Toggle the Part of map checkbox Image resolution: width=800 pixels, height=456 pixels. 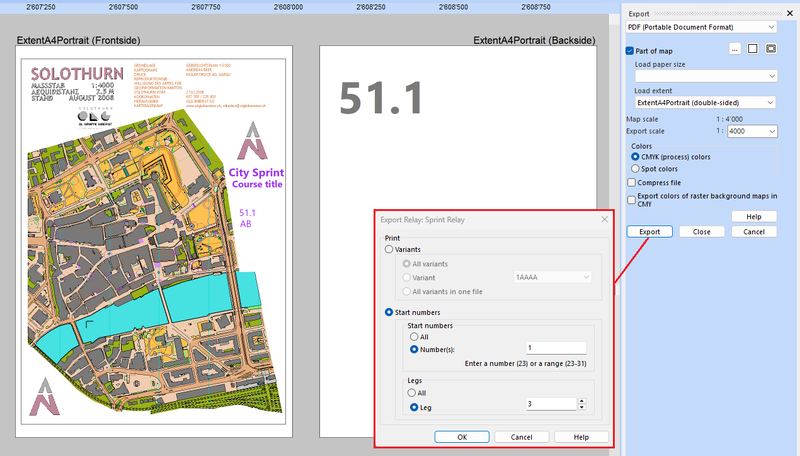pyautogui.click(x=630, y=51)
